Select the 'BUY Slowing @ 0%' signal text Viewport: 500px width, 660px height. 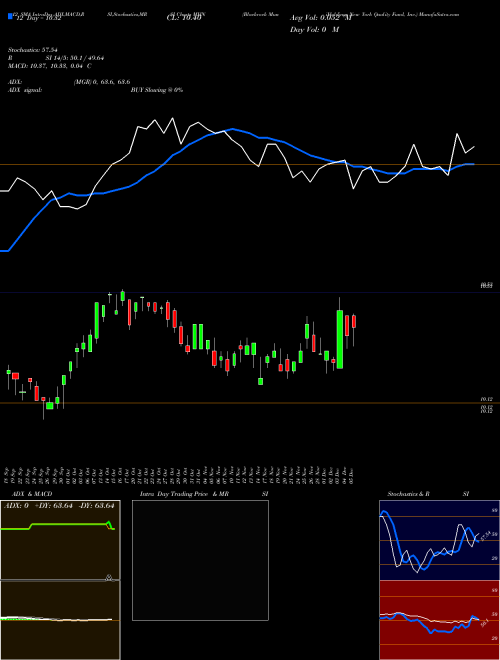point(157,90)
